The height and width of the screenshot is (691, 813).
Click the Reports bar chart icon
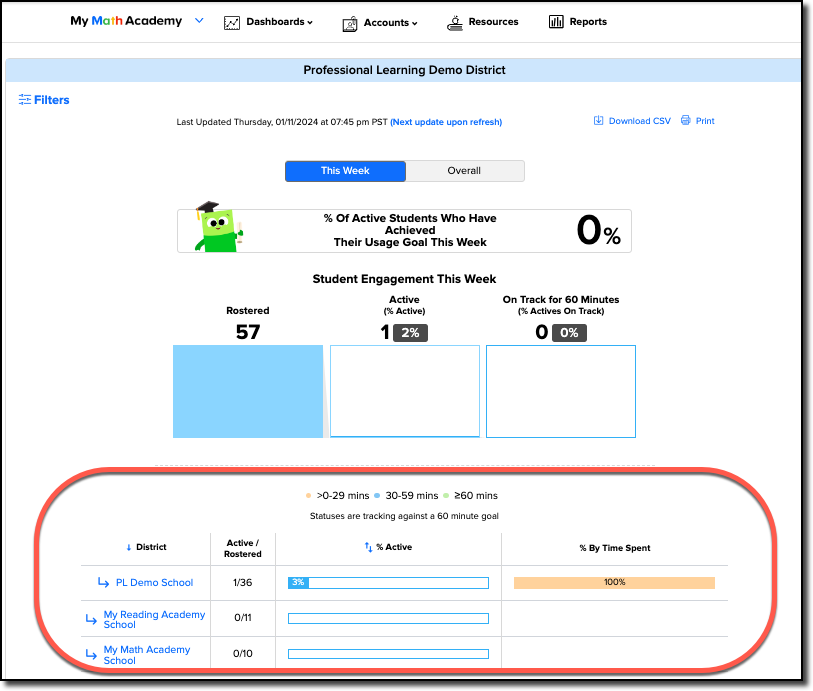(556, 22)
